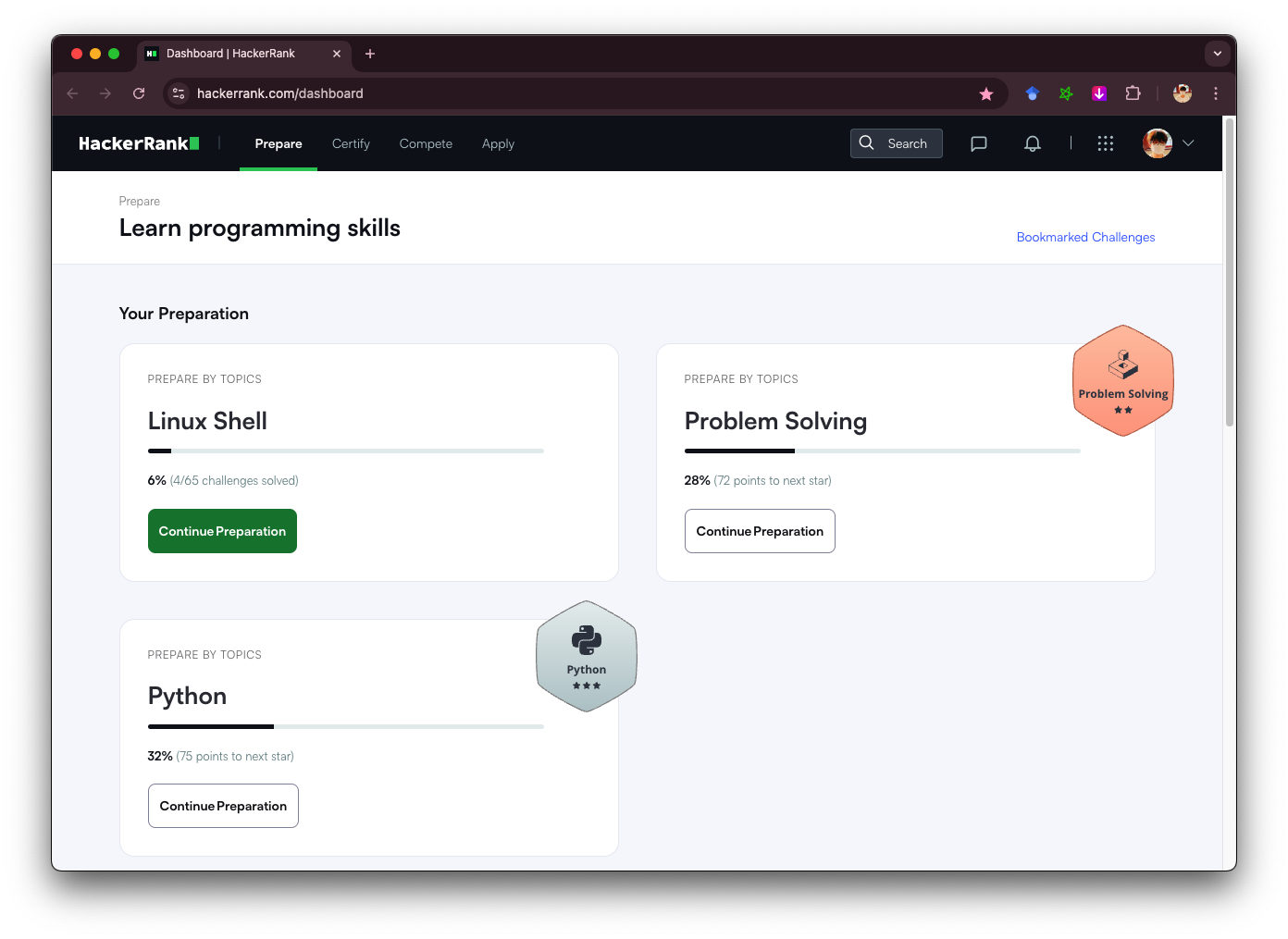Click the Problem Solving progress bar

pyautogui.click(x=883, y=451)
